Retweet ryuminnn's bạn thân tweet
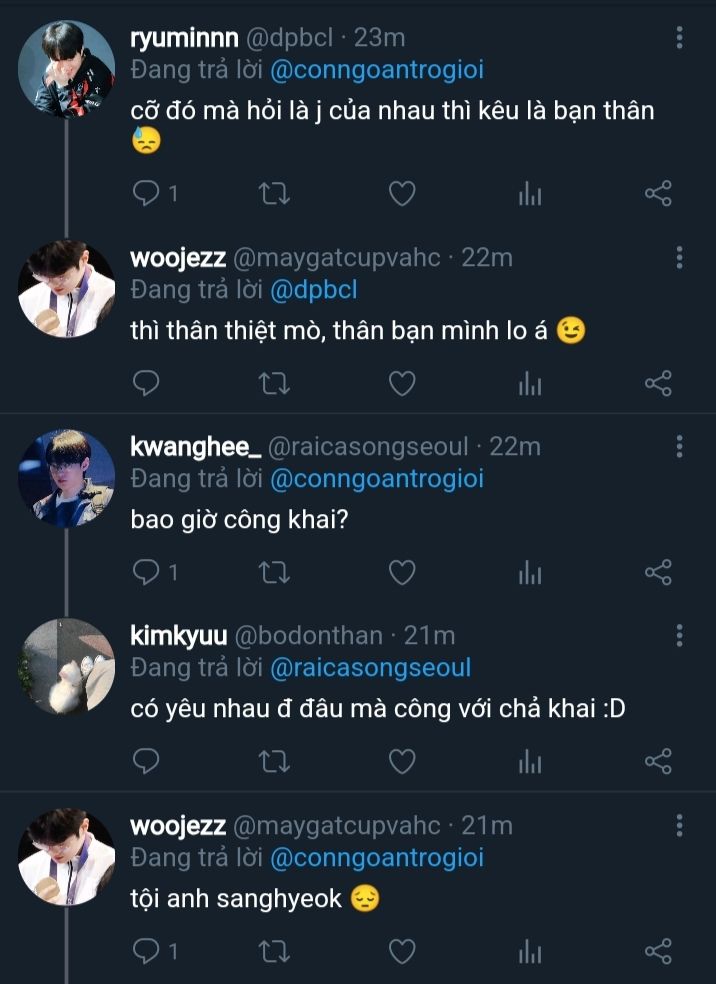This screenshot has height=984, width=716. [273, 193]
